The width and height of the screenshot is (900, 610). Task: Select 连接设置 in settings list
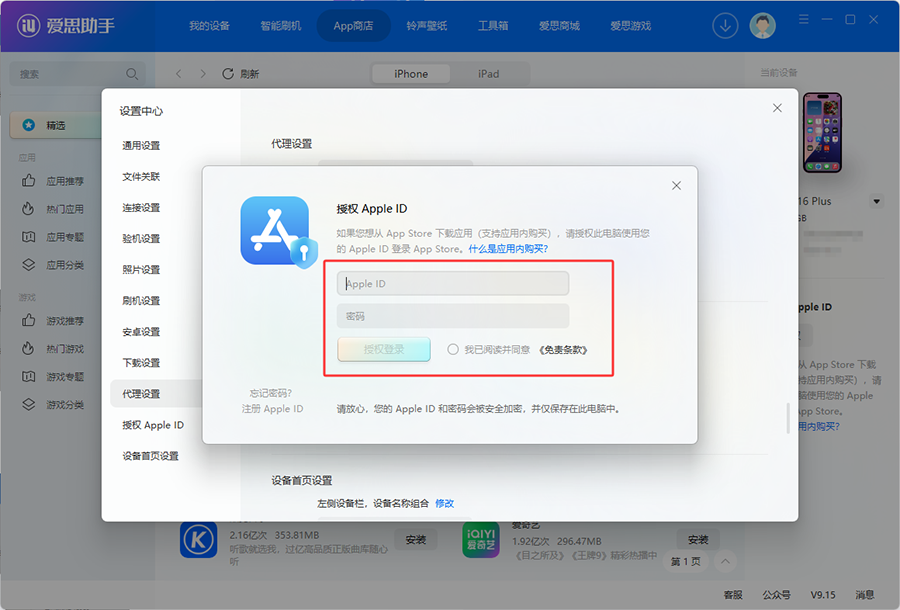(141, 208)
